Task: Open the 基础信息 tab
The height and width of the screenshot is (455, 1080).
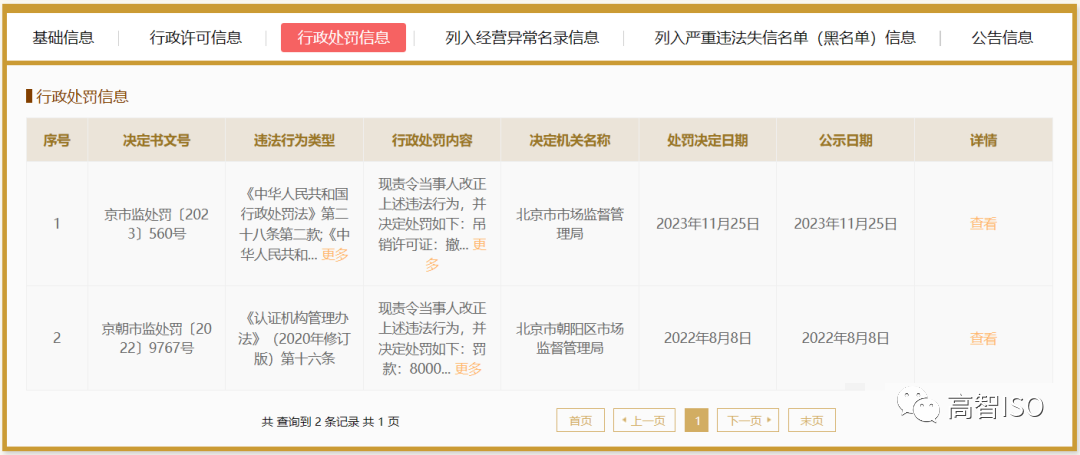Action: point(63,38)
